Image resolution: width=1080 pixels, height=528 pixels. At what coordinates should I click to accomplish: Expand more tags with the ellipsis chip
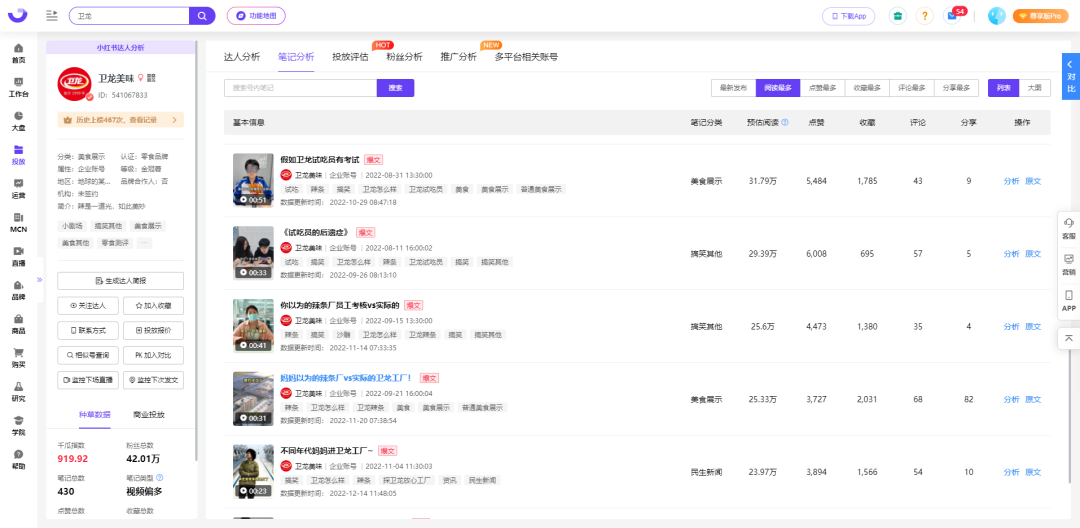coord(144,242)
